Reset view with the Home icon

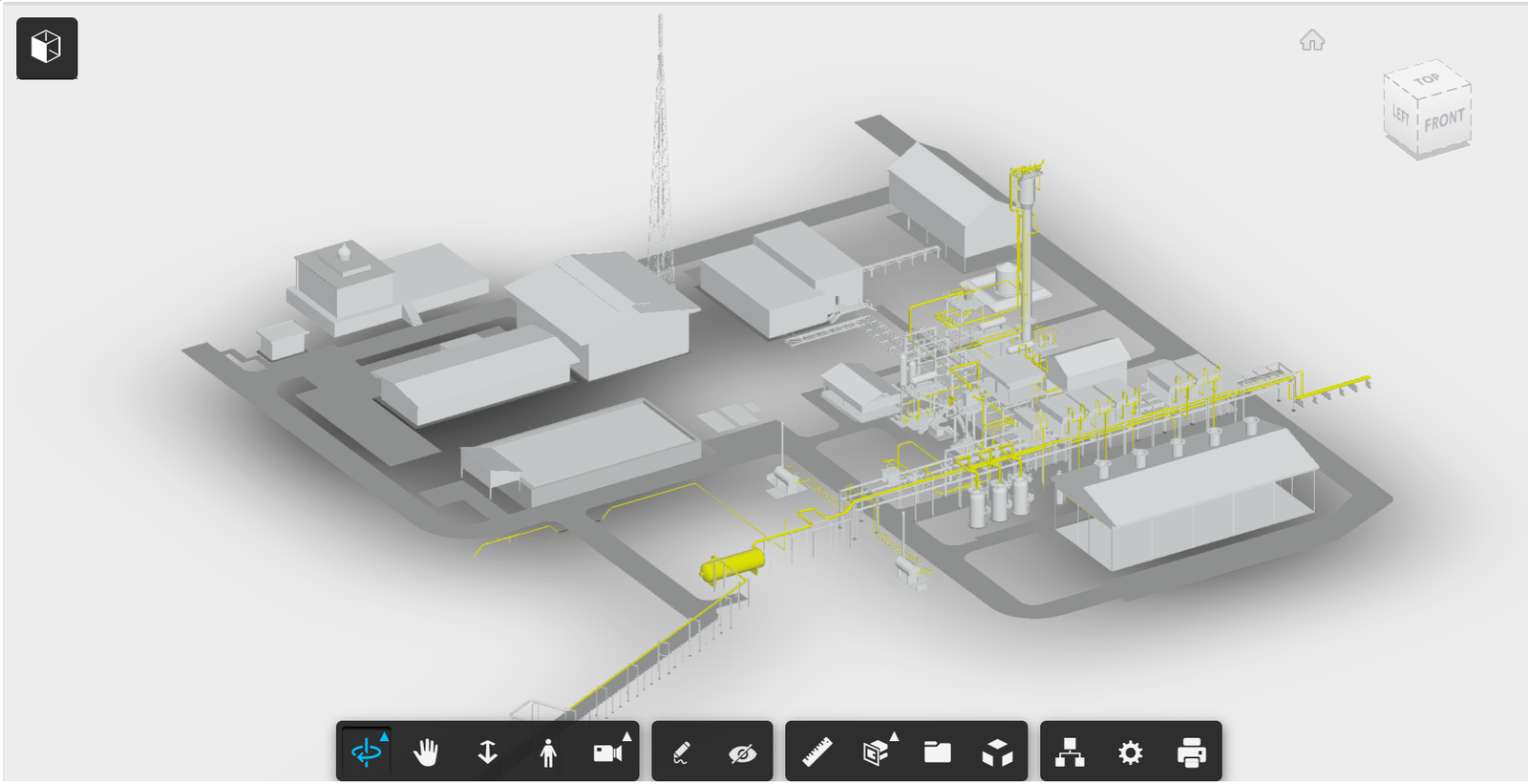click(1312, 40)
